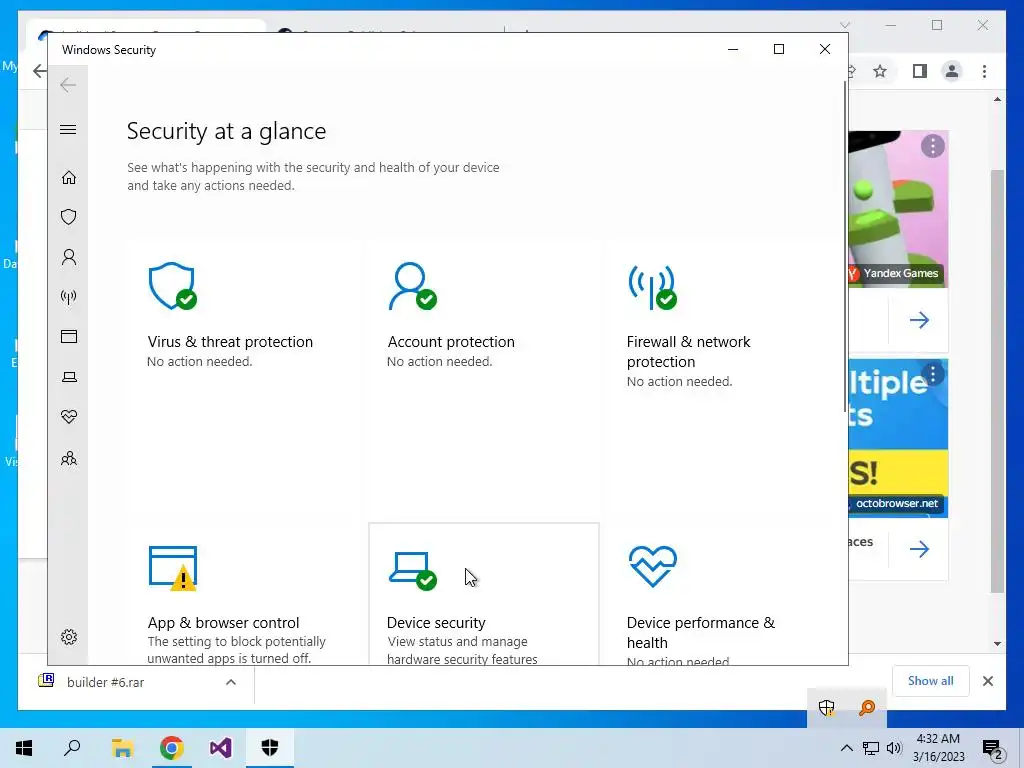Viewport: 1024px width, 768px height.
Task: Open notification center icon
Action: point(992,749)
